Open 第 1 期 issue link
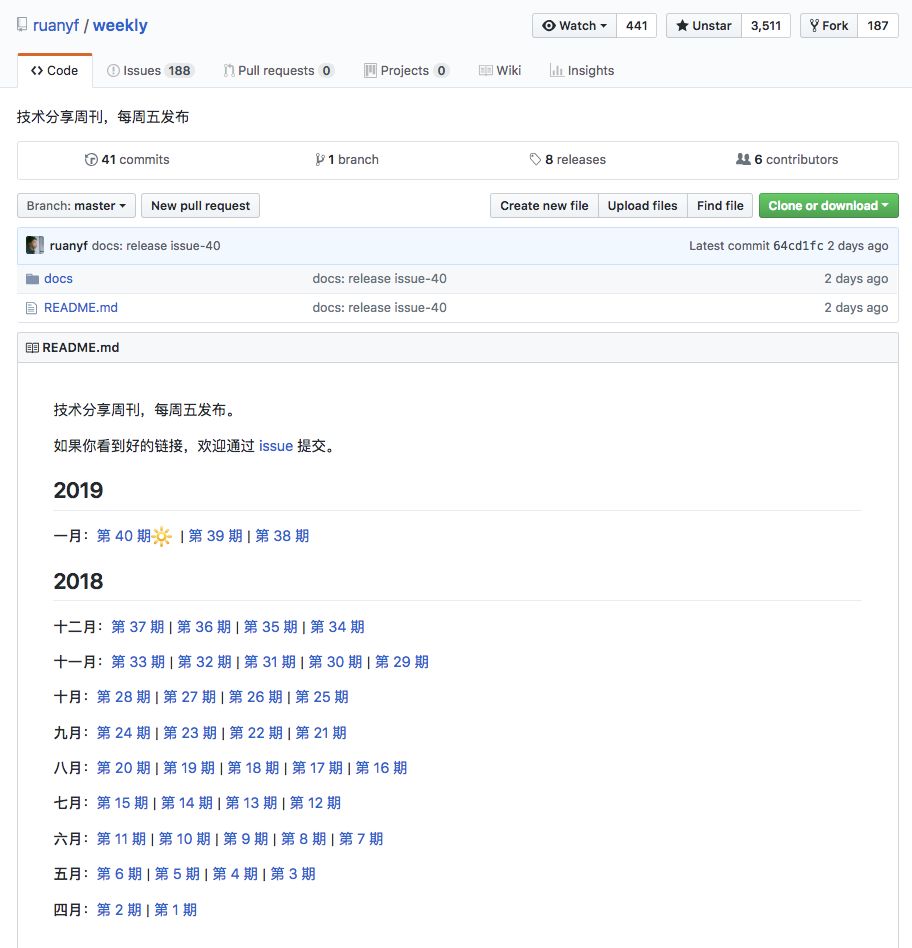The image size is (912, 948). coord(175,911)
